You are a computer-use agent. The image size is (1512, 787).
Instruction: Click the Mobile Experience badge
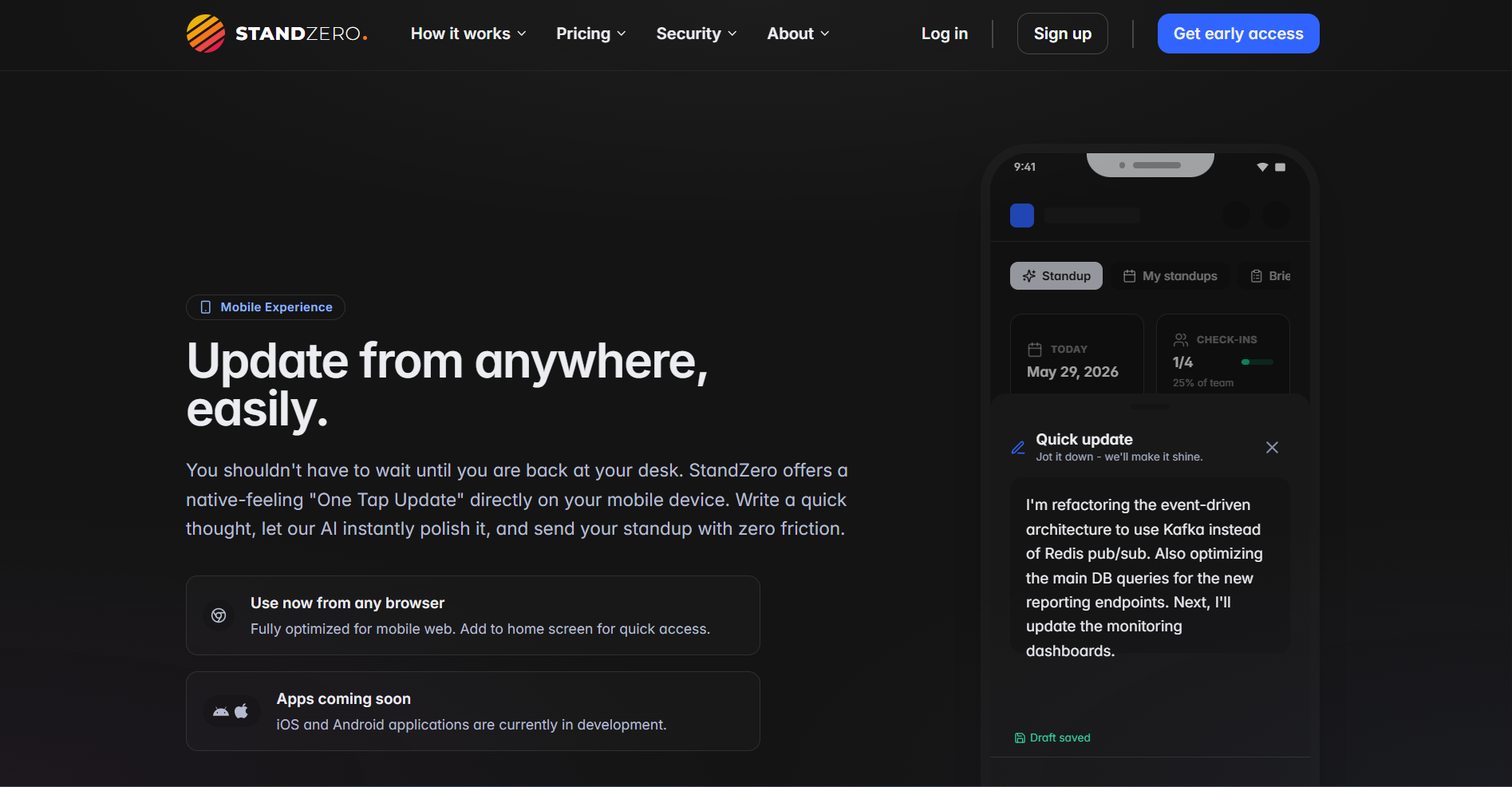click(266, 307)
